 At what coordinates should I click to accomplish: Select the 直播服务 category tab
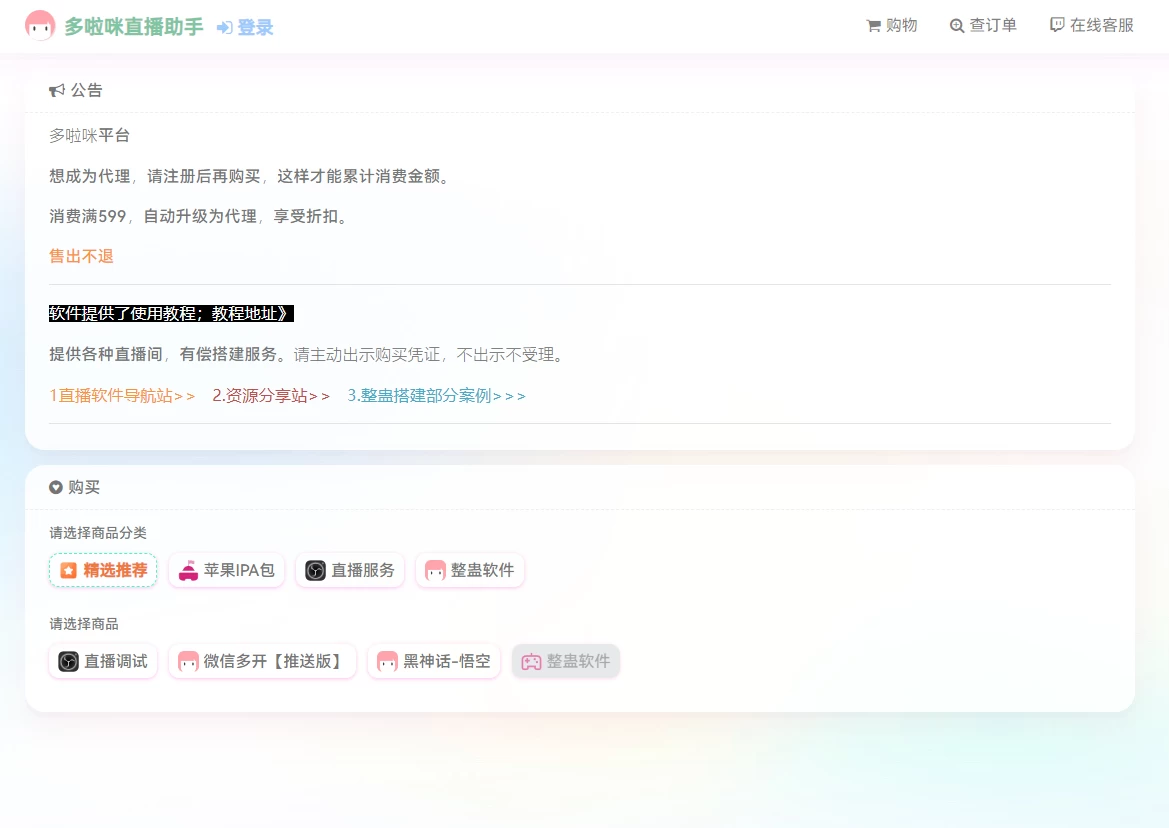coord(350,570)
